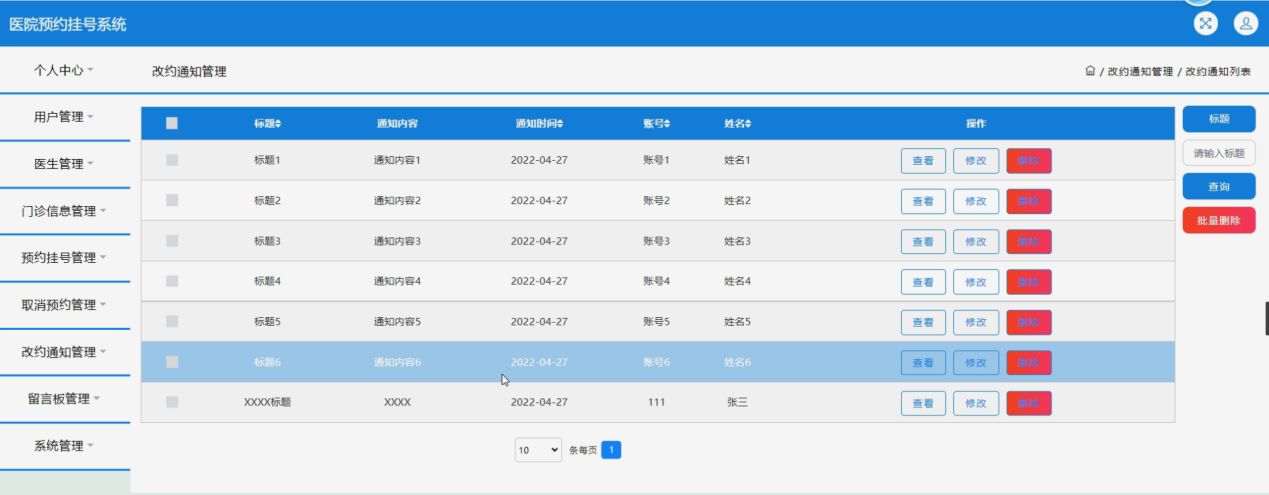Open the rows-per-page dropdown showing 10
Viewport: 1269px width, 495px height.
[x=539, y=450]
